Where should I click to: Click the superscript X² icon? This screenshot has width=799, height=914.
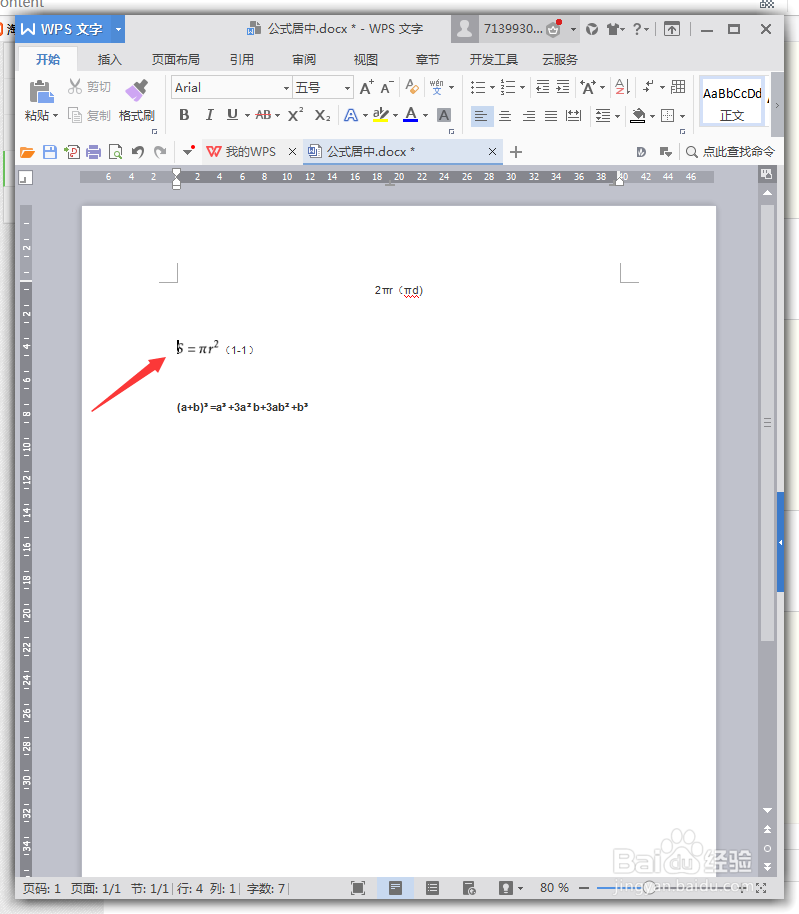(x=295, y=115)
